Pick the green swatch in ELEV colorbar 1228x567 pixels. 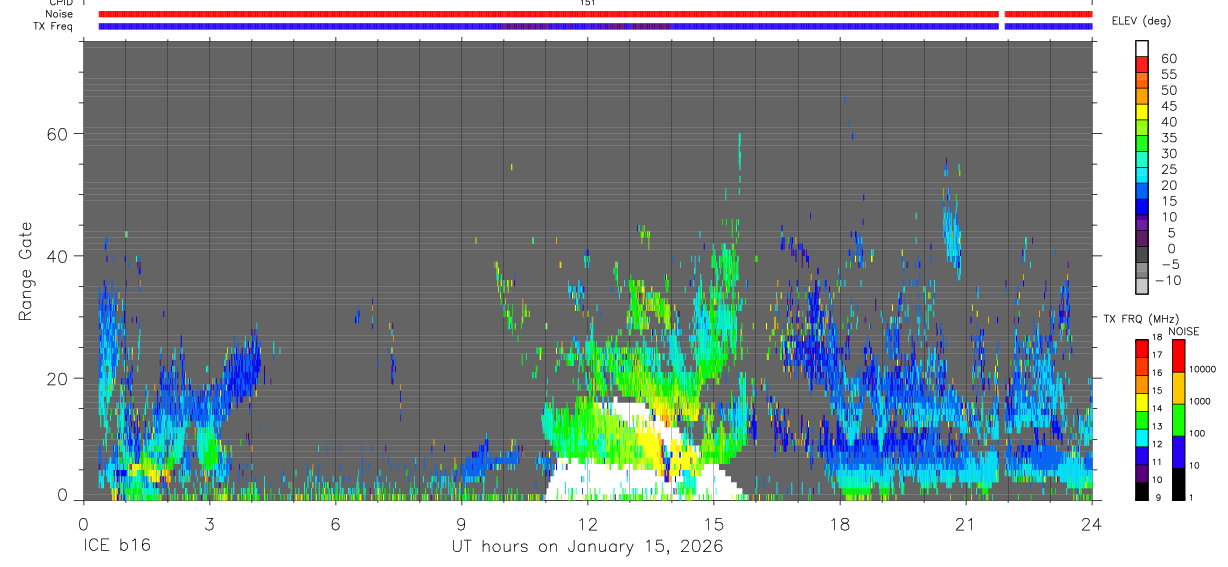click(x=1142, y=143)
